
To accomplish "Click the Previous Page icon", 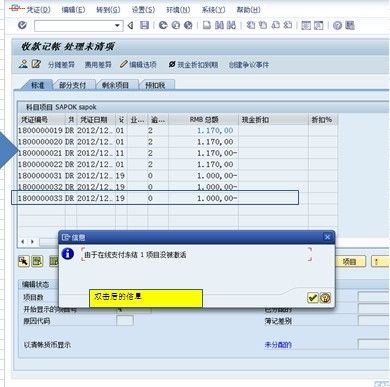I will click(x=263, y=25).
